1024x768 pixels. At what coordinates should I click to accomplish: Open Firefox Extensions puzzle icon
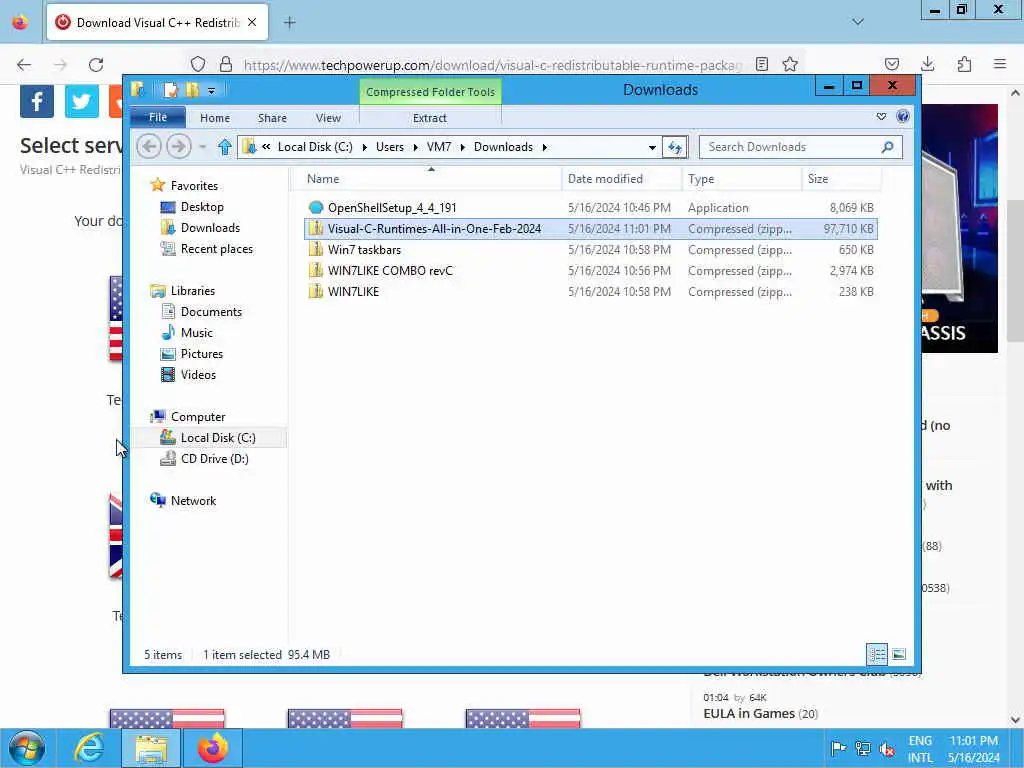(x=964, y=64)
